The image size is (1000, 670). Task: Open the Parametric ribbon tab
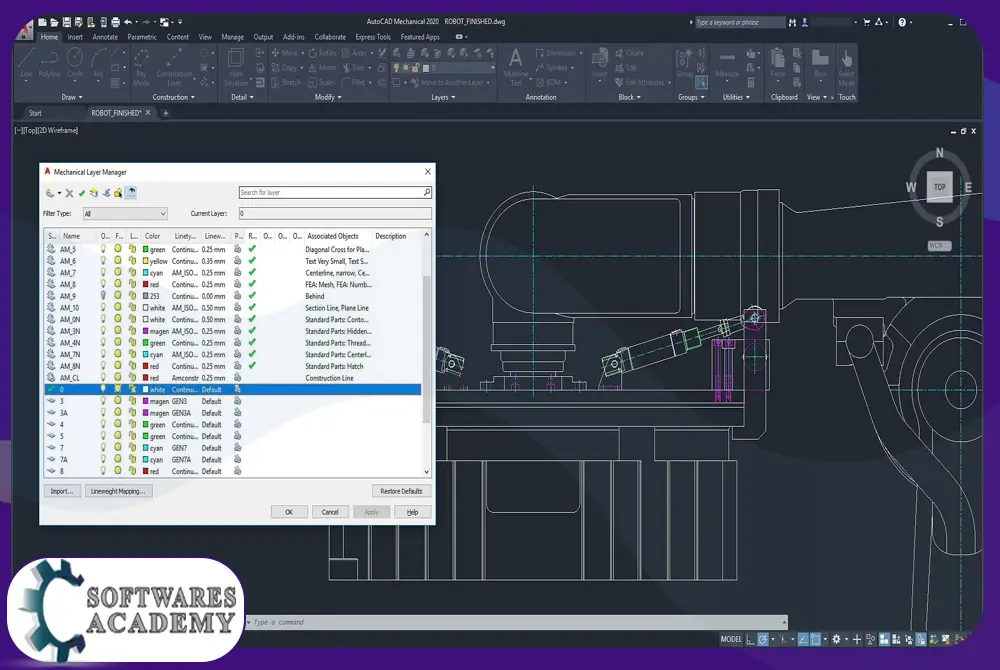click(142, 37)
